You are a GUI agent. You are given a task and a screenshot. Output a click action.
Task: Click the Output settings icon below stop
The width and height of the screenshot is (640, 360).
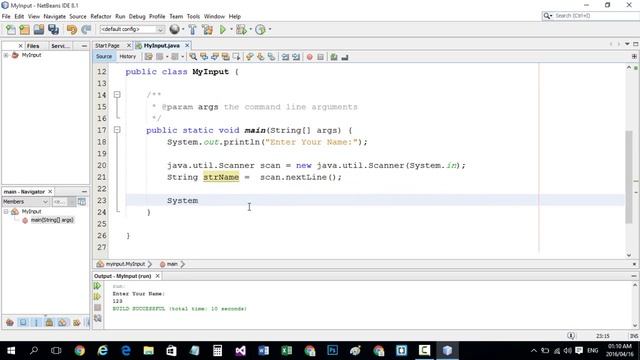click(x=97, y=318)
